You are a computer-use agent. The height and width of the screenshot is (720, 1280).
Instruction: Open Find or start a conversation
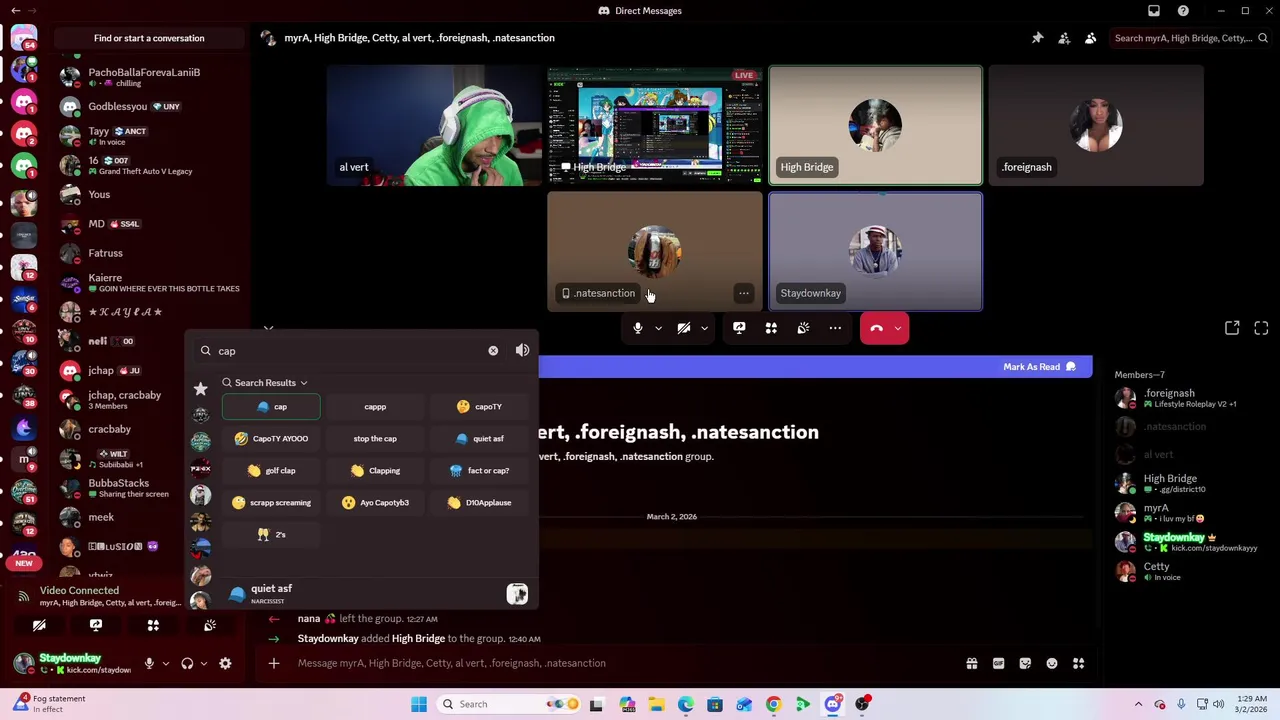(149, 38)
